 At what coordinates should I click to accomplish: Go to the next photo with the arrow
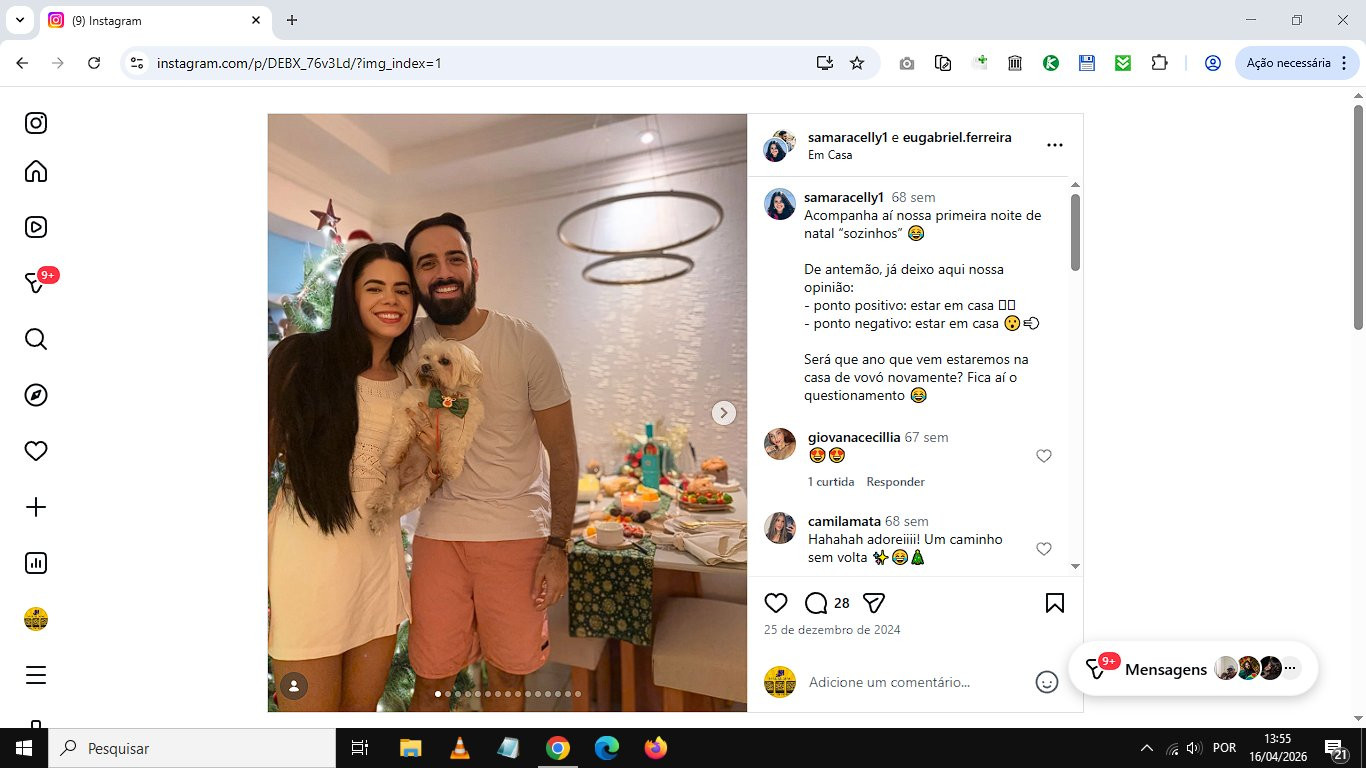pyautogui.click(x=724, y=413)
